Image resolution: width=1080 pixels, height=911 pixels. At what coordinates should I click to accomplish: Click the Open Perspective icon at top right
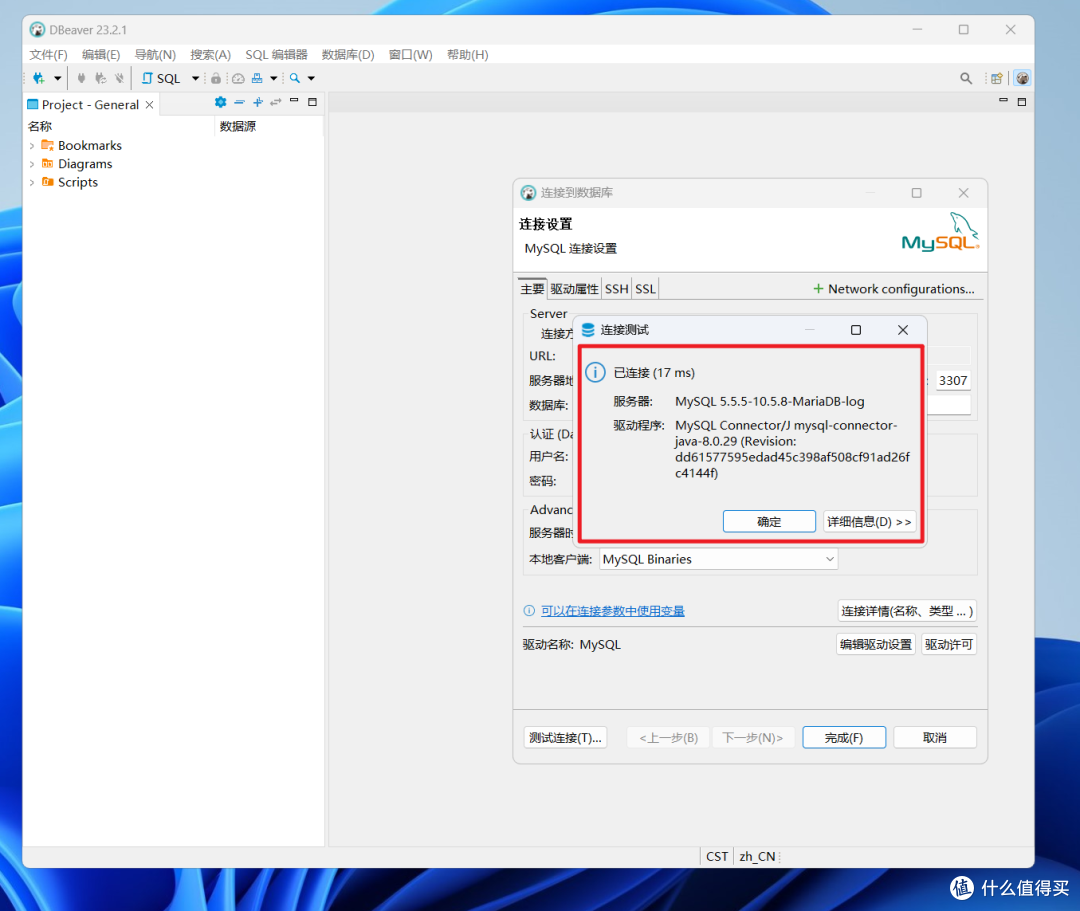[x=996, y=78]
